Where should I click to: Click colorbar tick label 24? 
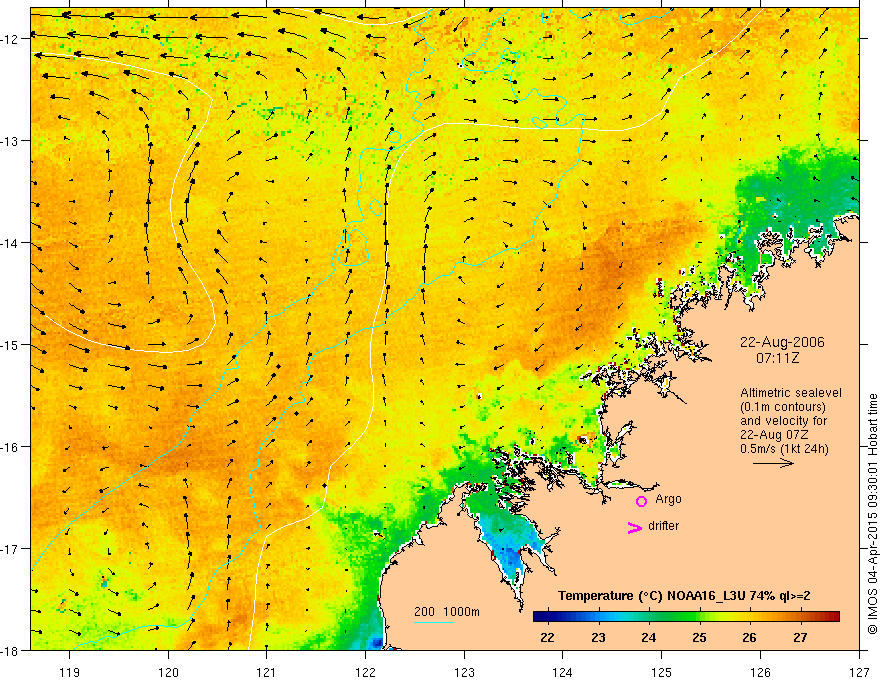click(649, 637)
